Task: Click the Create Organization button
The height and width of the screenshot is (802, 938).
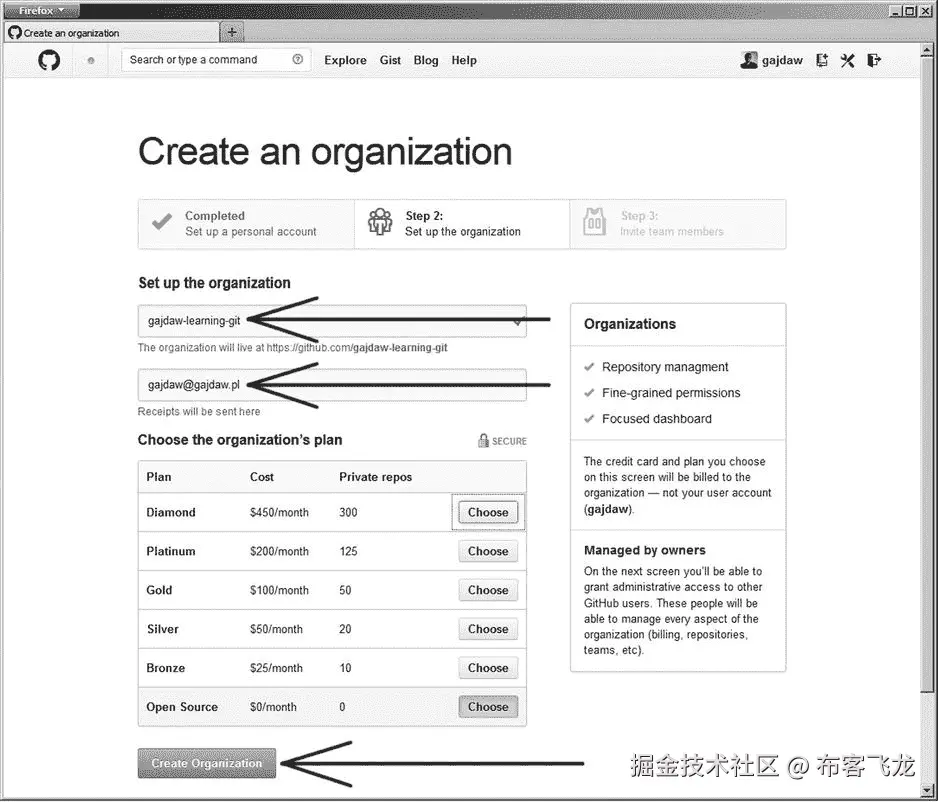Action: (207, 764)
